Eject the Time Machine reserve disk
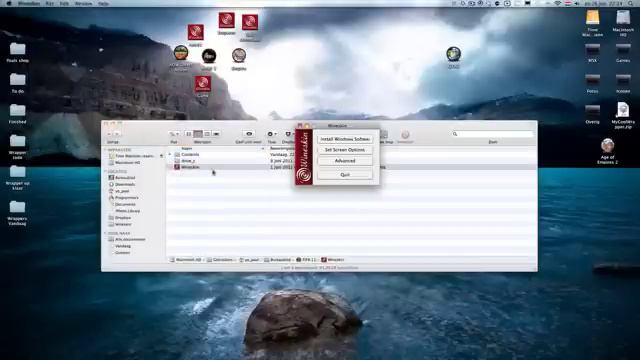Viewport: 640px width, 360px height. coord(161,156)
